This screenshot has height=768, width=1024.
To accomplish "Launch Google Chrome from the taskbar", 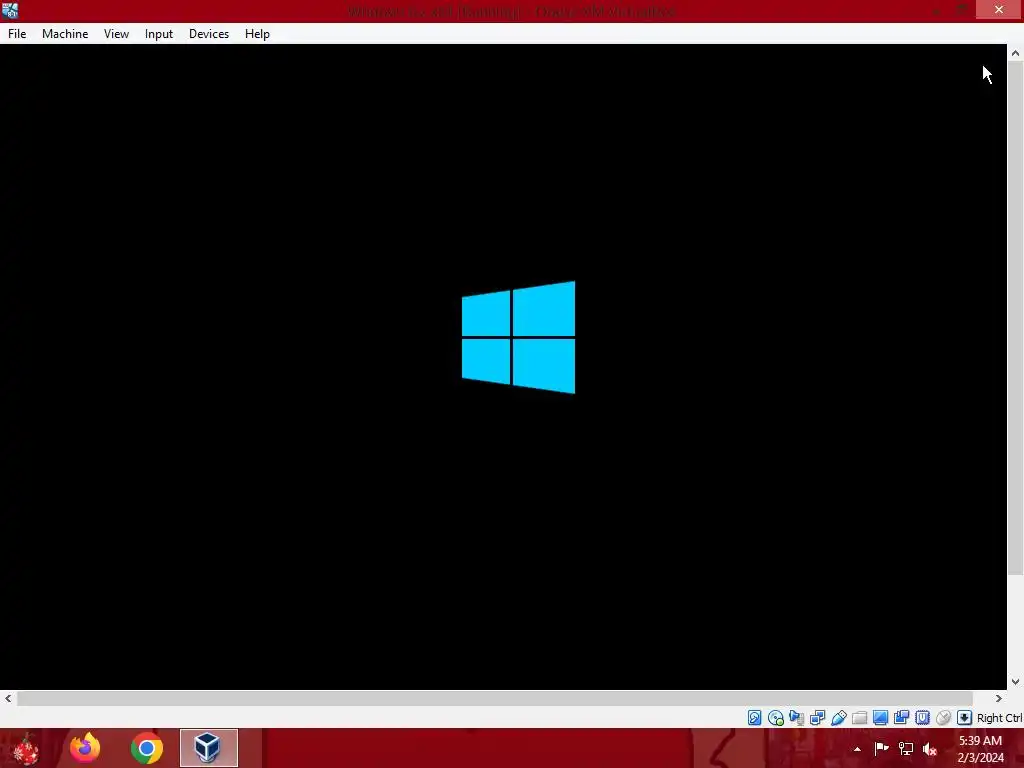I will [147, 748].
